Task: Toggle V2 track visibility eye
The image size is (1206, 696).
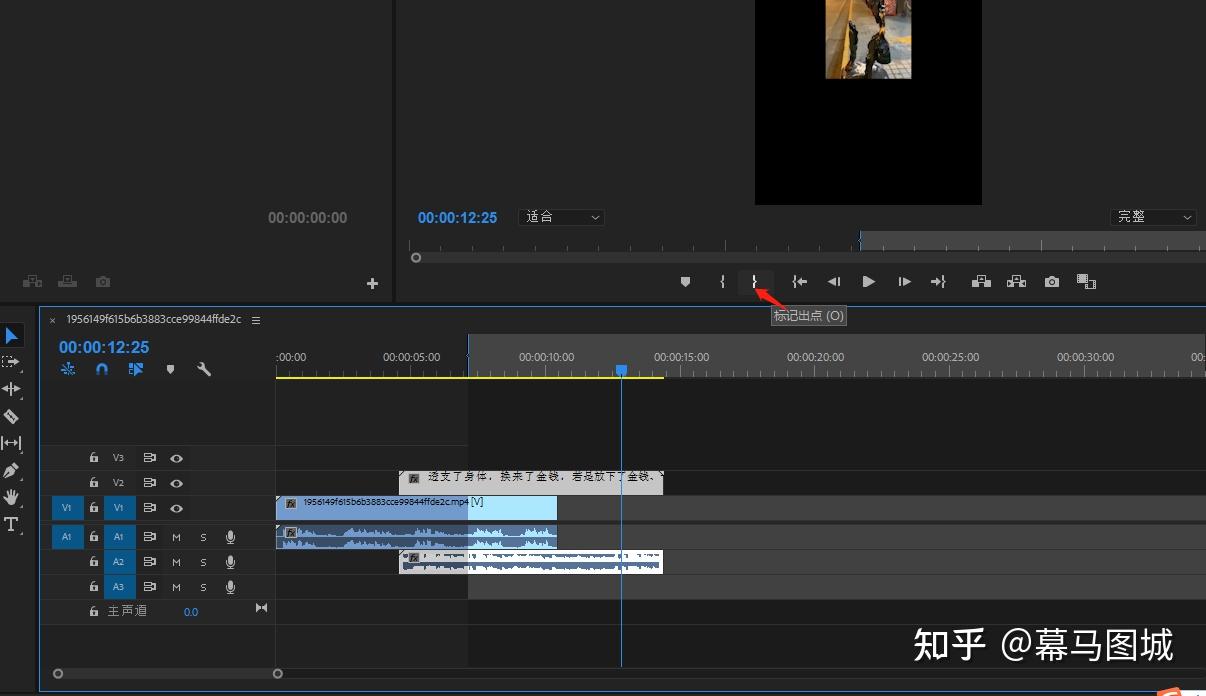Action: click(177, 483)
